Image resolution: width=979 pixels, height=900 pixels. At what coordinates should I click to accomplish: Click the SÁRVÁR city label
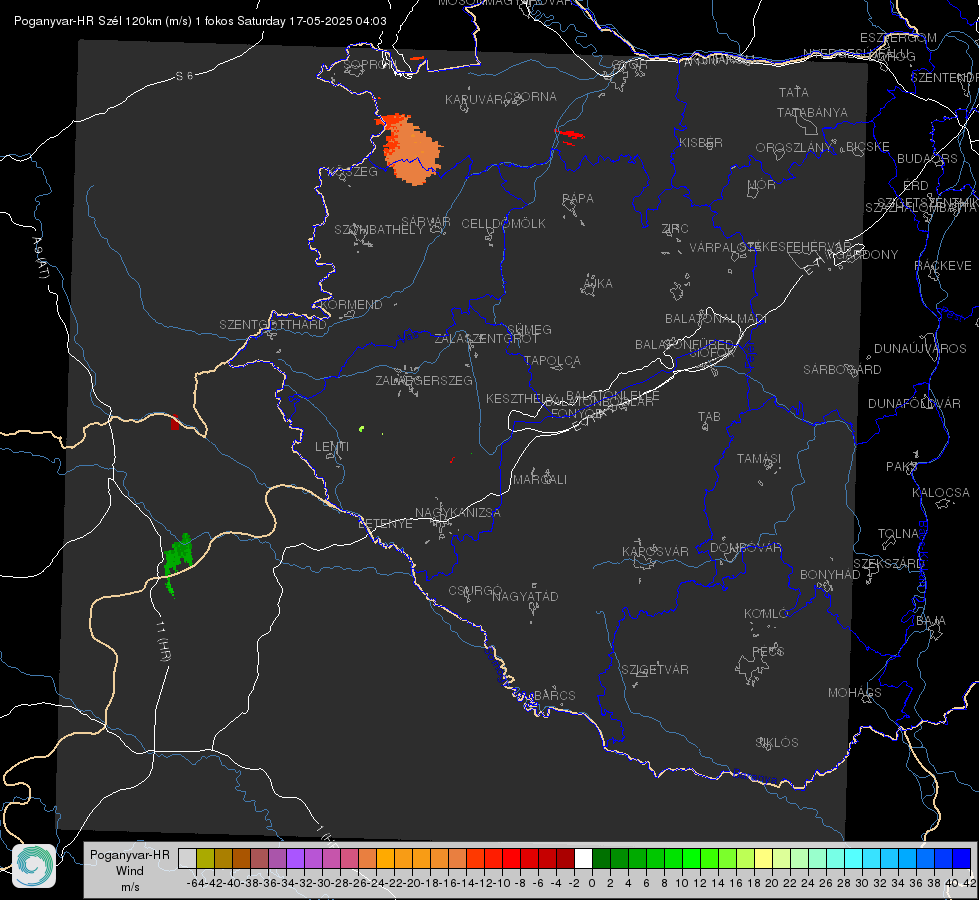[426, 222]
